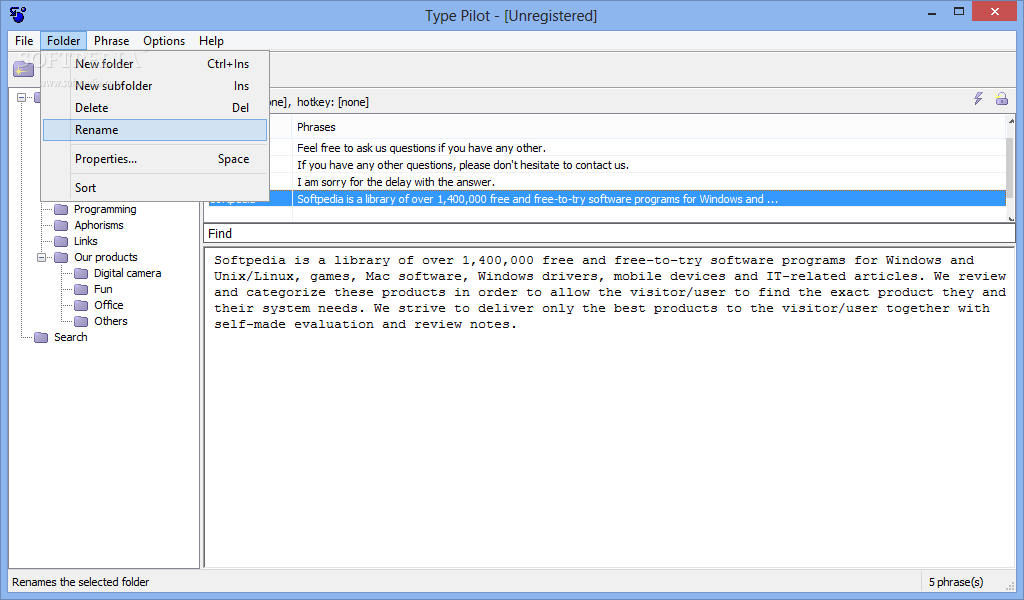Maximize the Type Pilot window

[959, 12]
